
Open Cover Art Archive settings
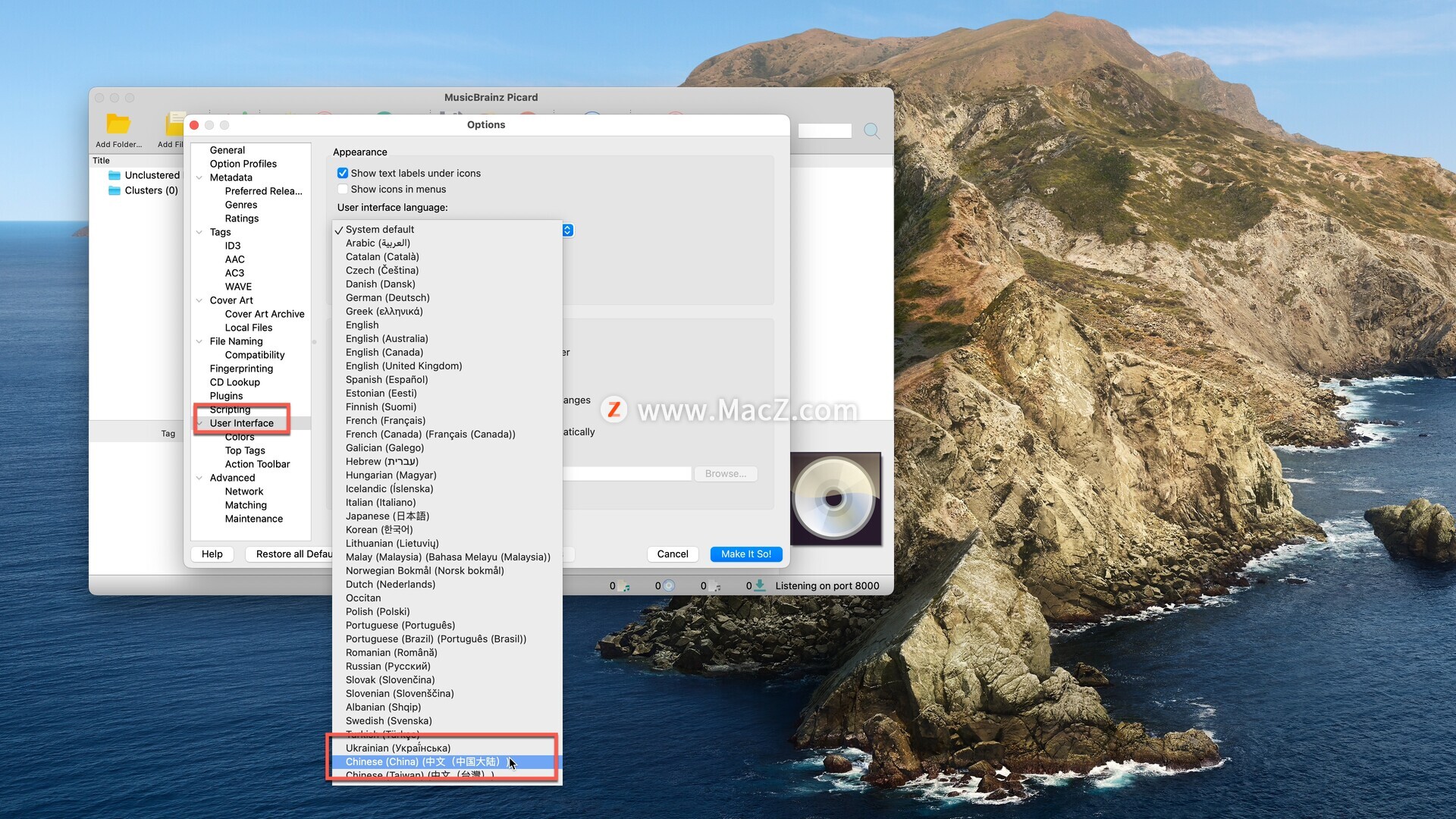[265, 314]
